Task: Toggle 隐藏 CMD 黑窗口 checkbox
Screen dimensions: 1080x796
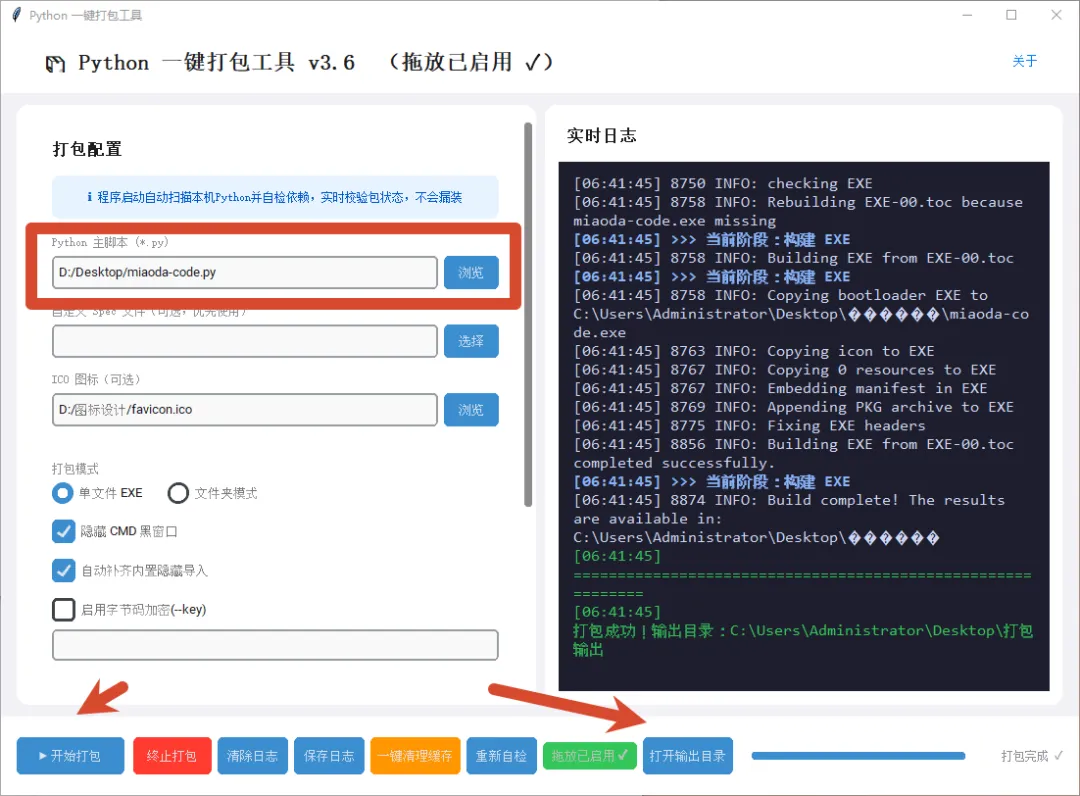Action: 63,532
